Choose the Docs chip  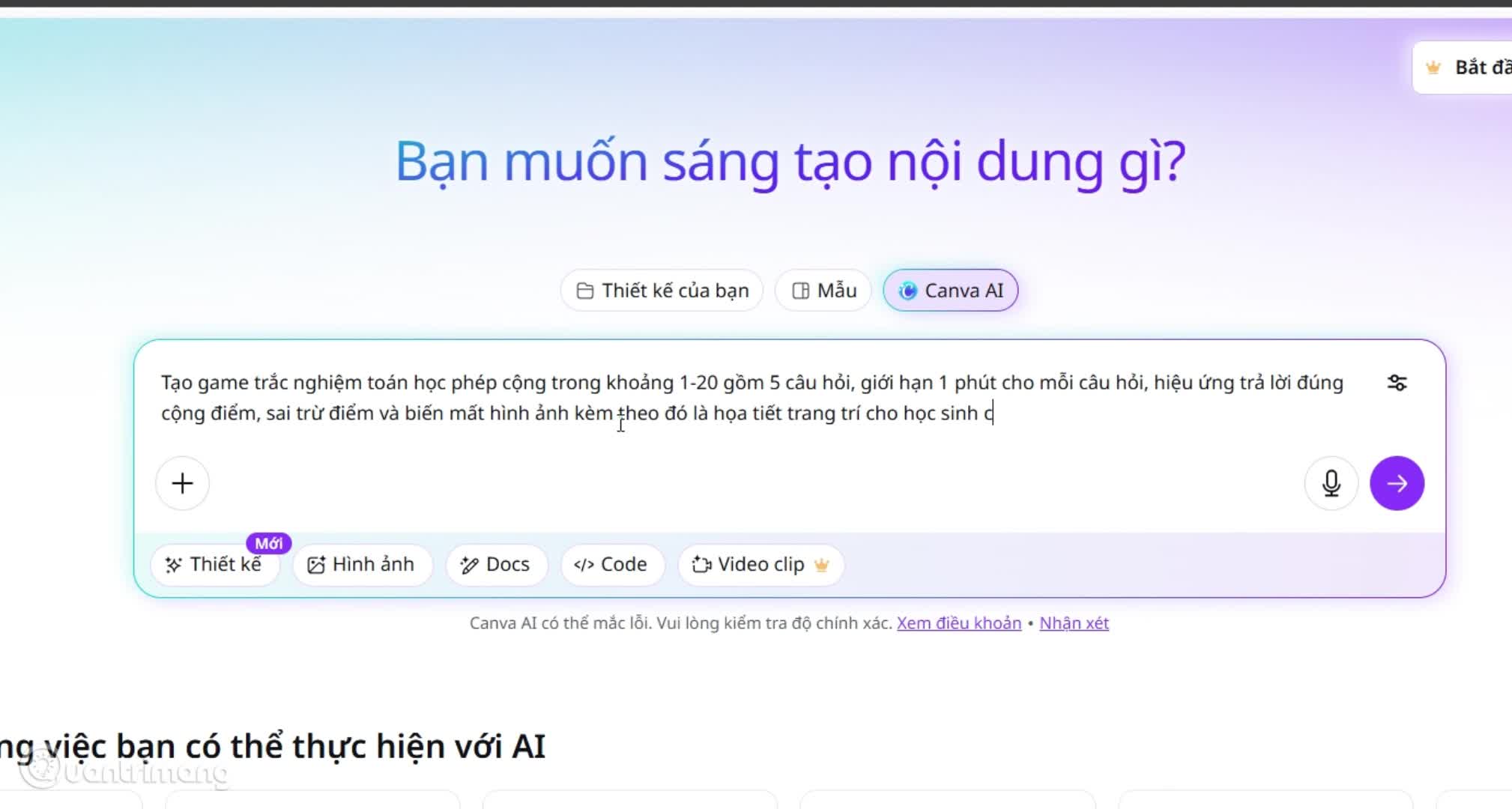click(496, 564)
